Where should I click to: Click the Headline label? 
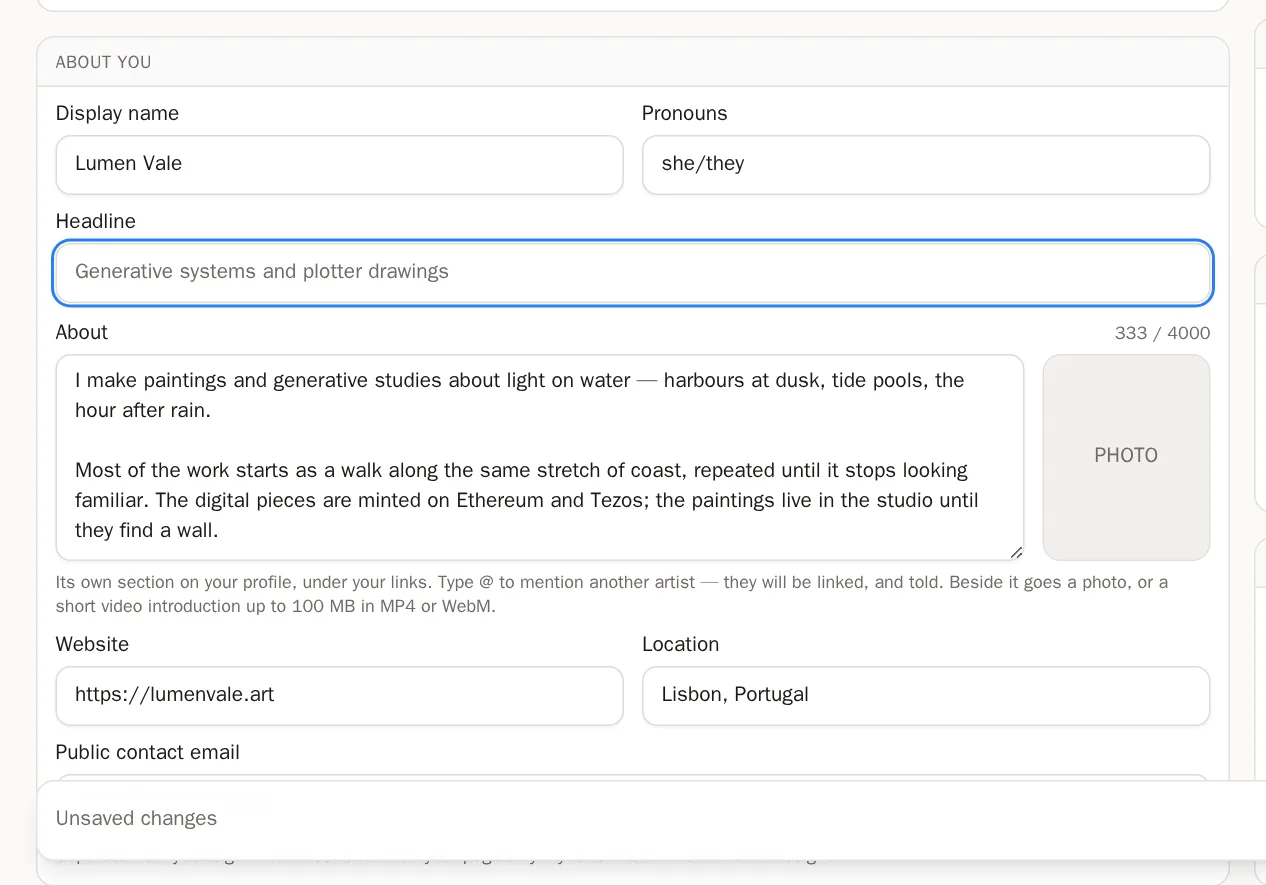[x=96, y=221]
